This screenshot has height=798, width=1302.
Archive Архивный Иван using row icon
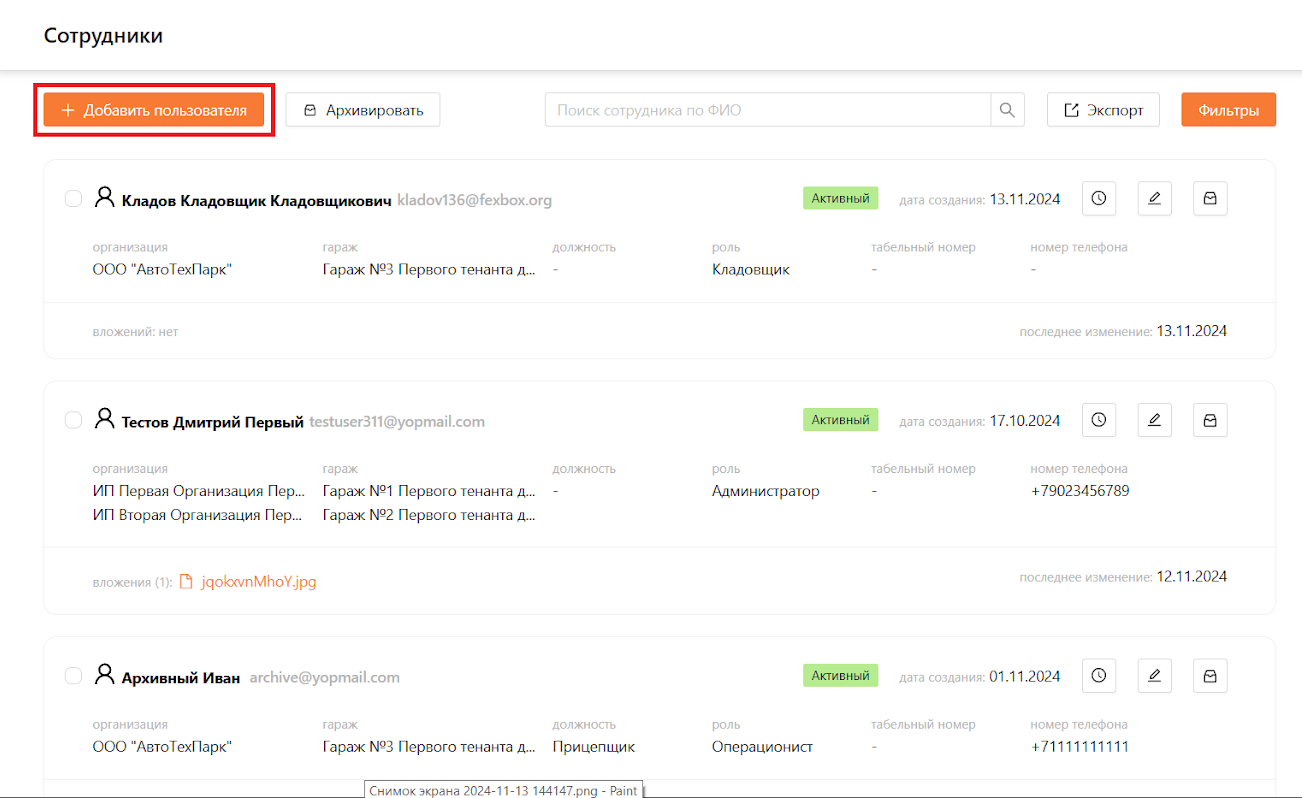point(1210,677)
